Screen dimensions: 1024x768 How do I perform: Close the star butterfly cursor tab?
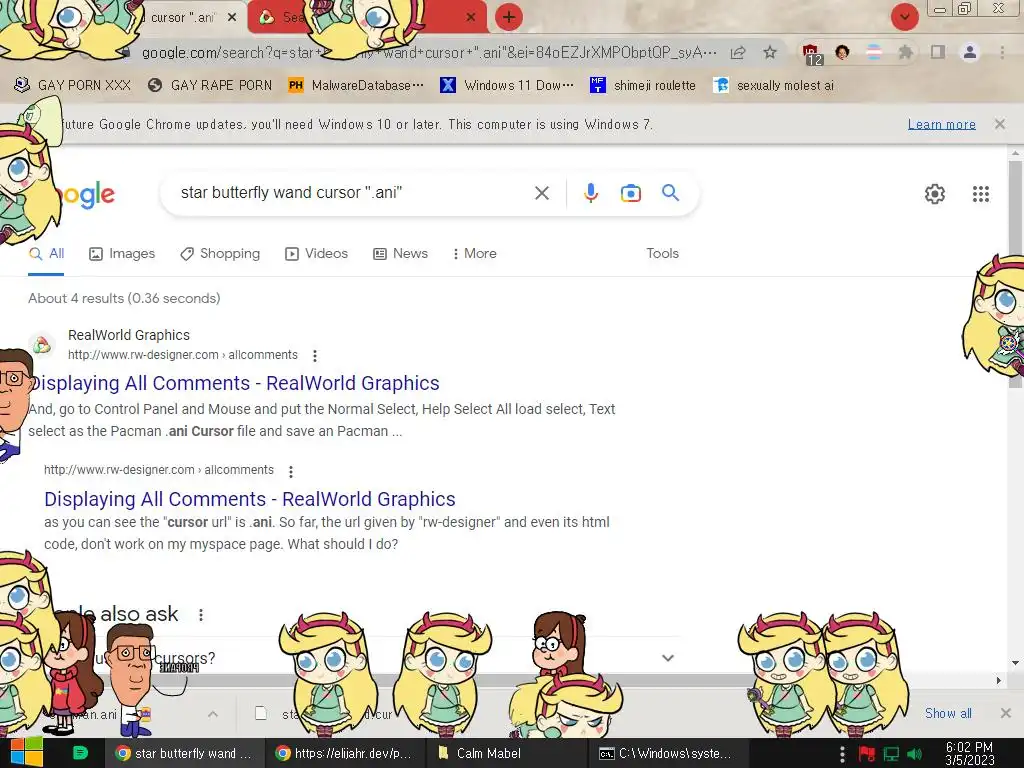pyautogui.click(x=232, y=18)
